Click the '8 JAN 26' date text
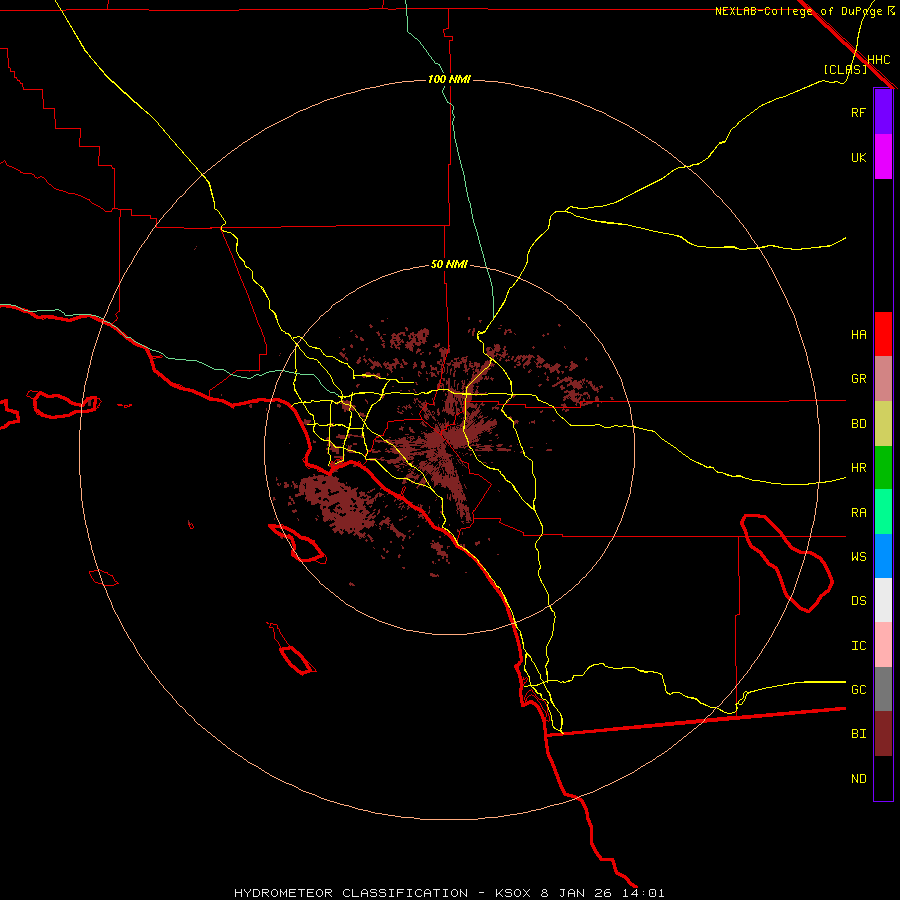The image size is (900, 900). click(x=576, y=893)
